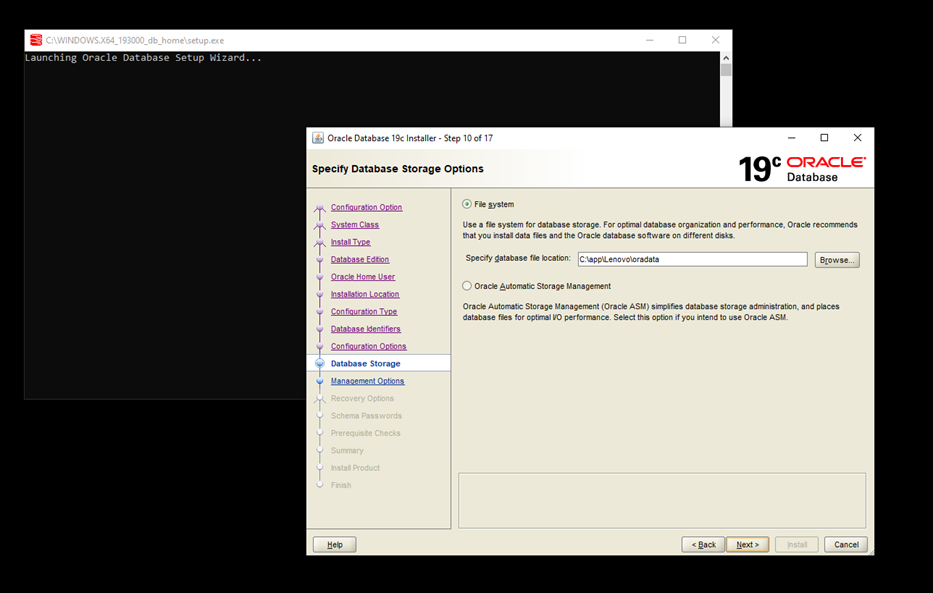This screenshot has height=593, width=933.
Task: Click the Installation Location step marker
Action: pos(320,294)
